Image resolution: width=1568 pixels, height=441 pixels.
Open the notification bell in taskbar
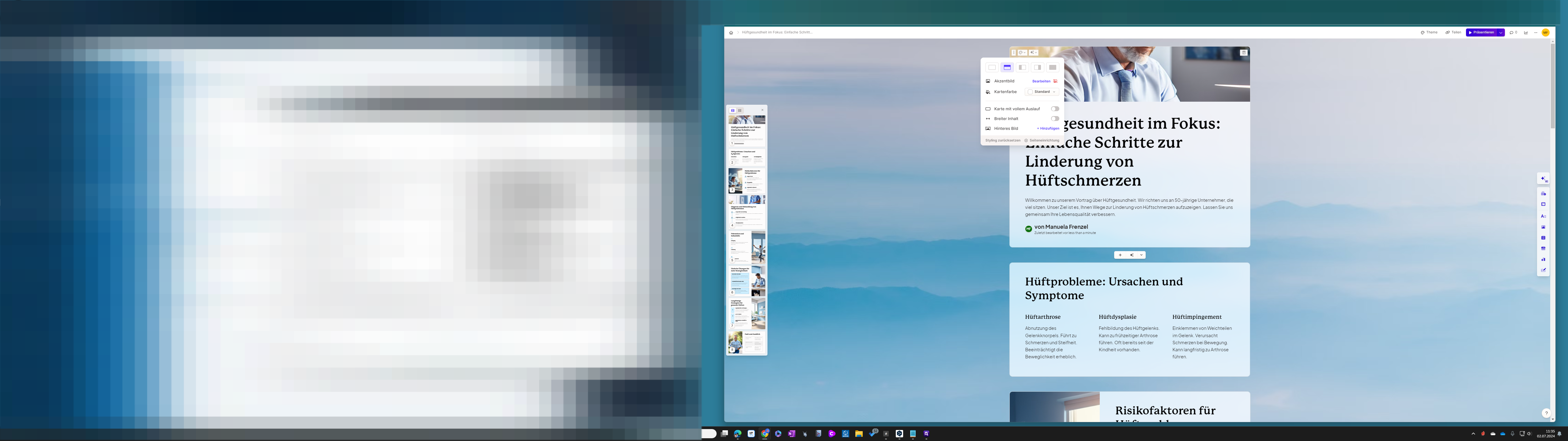click(1559, 434)
